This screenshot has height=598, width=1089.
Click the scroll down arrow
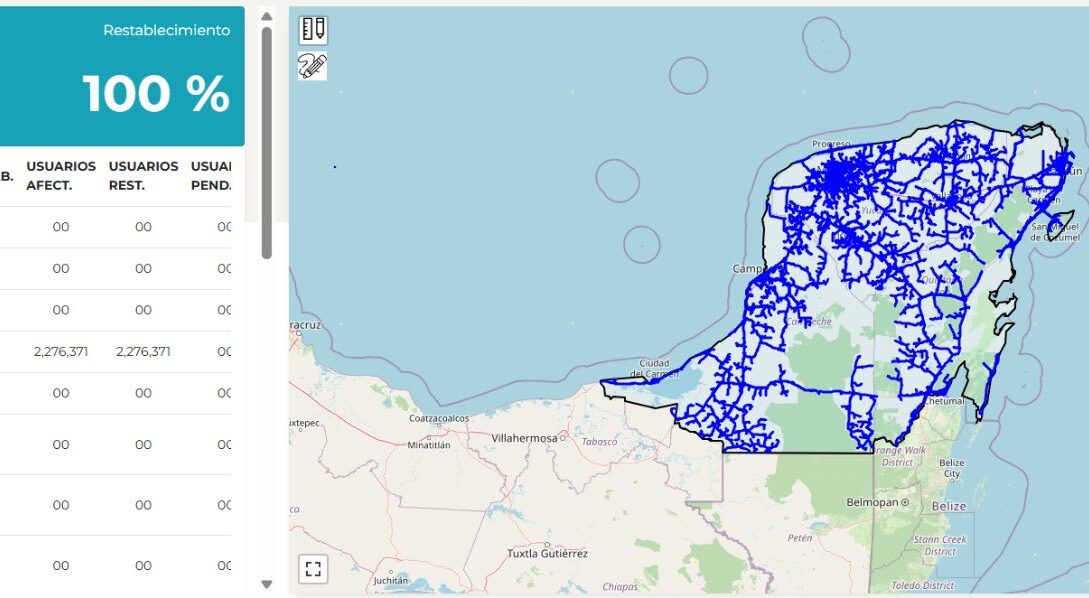pyautogui.click(x=267, y=584)
